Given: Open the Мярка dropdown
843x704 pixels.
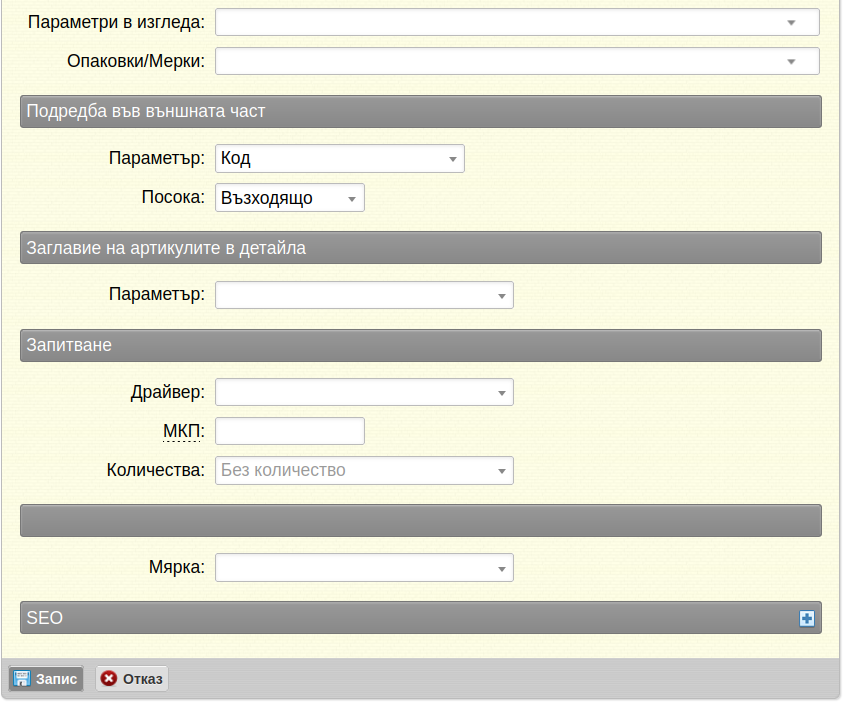Looking at the screenshot, I should pos(365,567).
